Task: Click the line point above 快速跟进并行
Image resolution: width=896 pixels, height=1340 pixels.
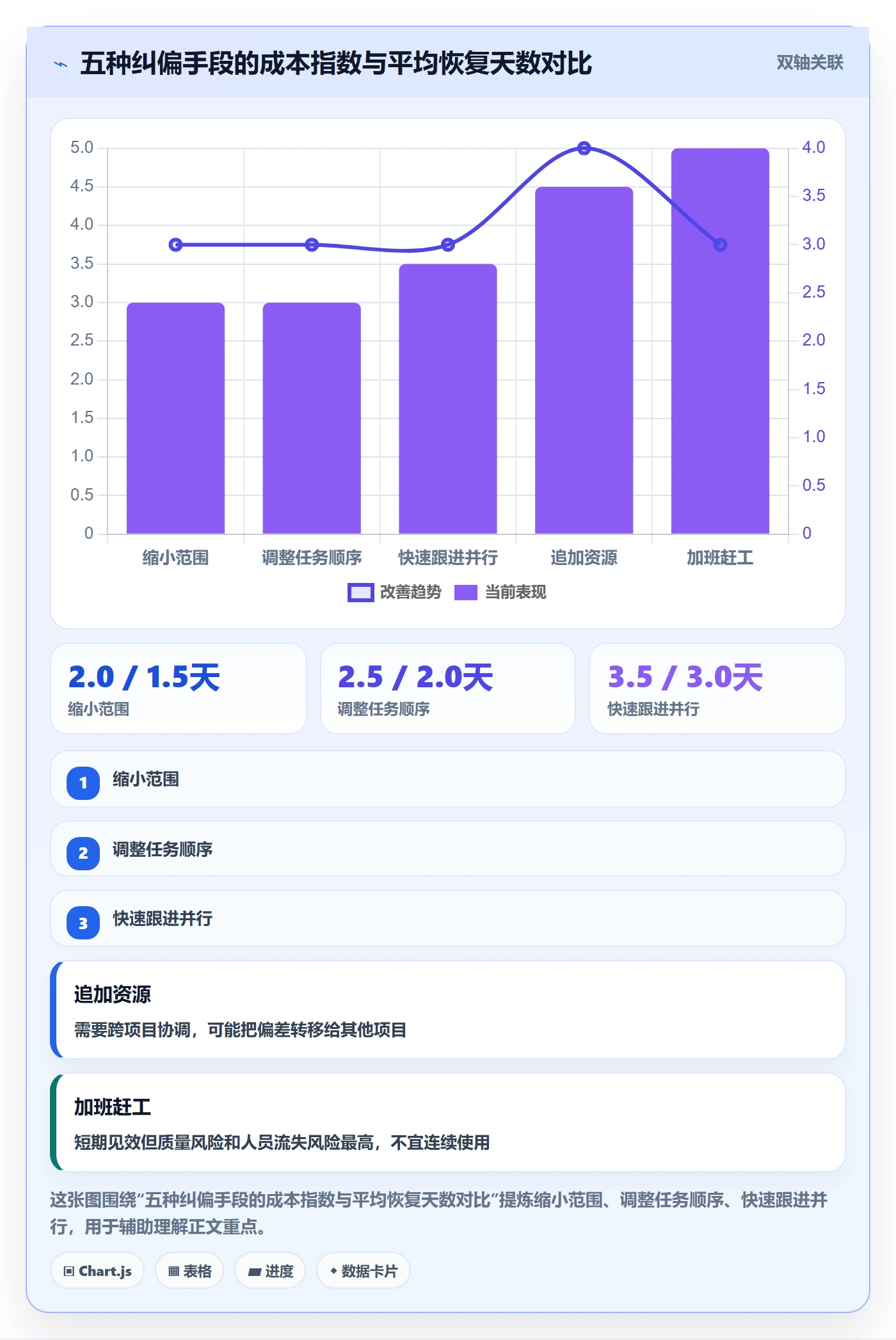Action: (x=448, y=244)
